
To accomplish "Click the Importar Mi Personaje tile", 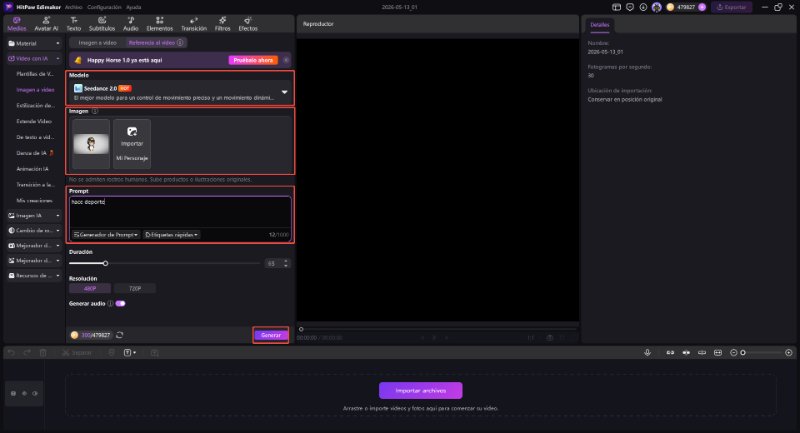I will coord(132,143).
